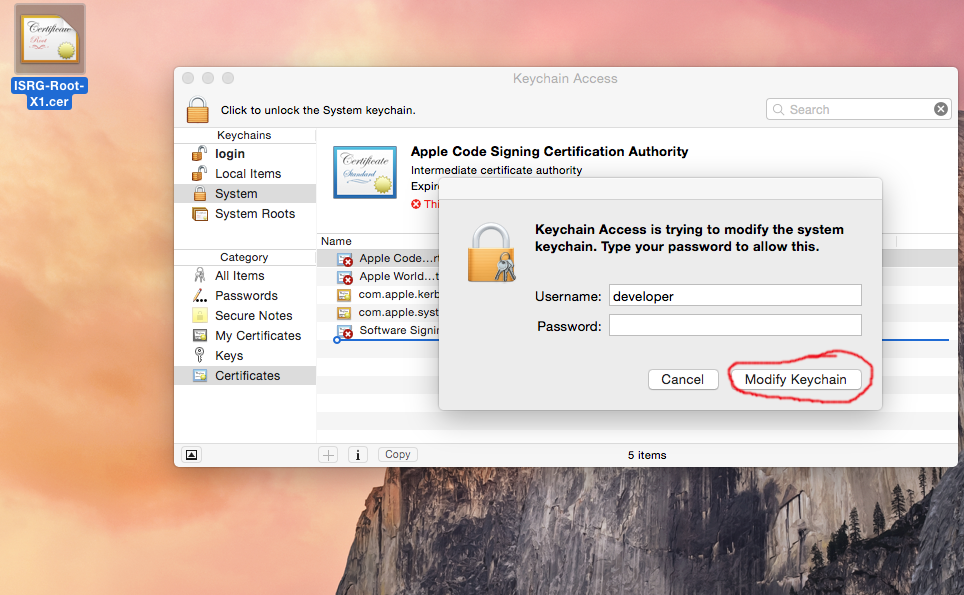Screen dimensions: 964x595
Task: Click the Apple Code row certificate icon
Action: (x=345, y=259)
